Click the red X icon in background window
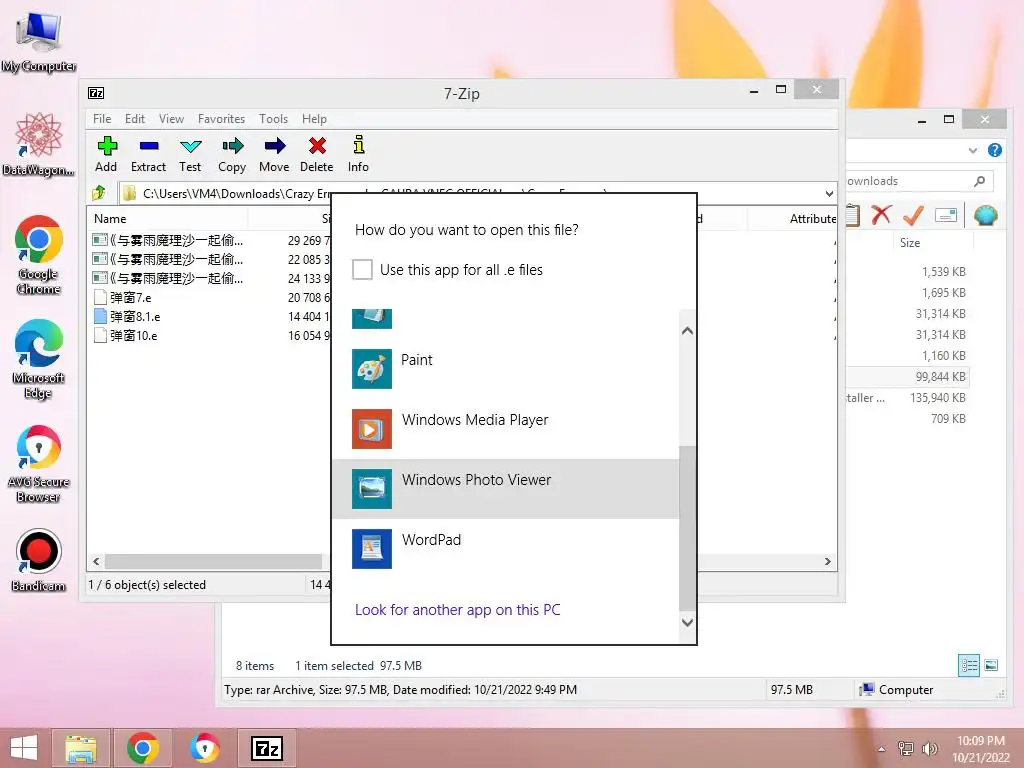The height and width of the screenshot is (768, 1024). [x=881, y=214]
